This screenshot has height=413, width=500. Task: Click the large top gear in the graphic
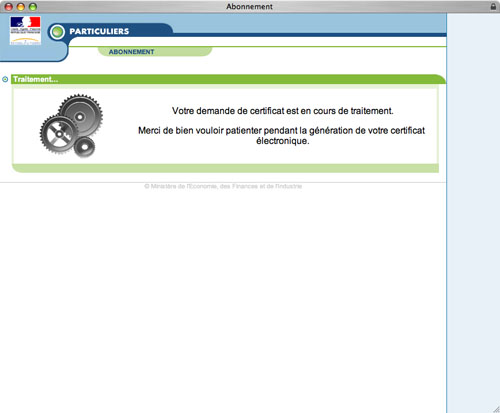coord(80,116)
